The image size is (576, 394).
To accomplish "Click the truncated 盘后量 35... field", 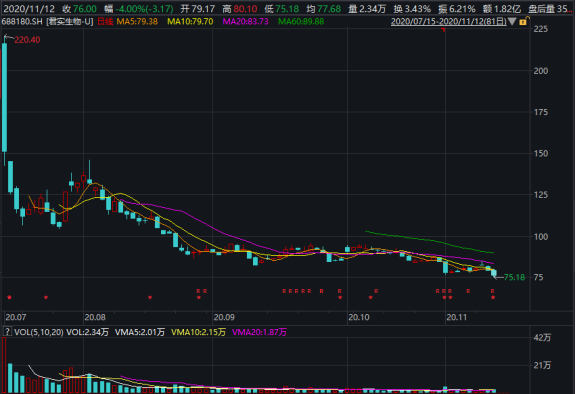I will [x=550, y=9].
